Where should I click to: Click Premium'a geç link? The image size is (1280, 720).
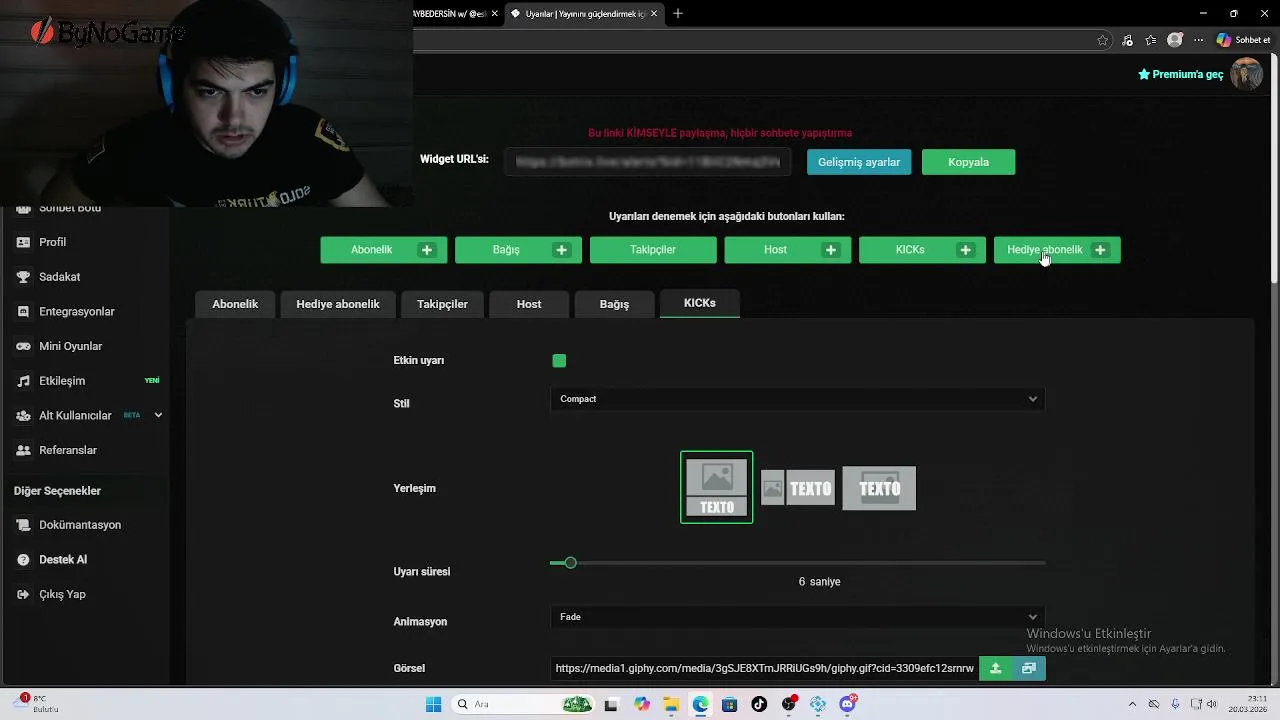coord(1181,74)
